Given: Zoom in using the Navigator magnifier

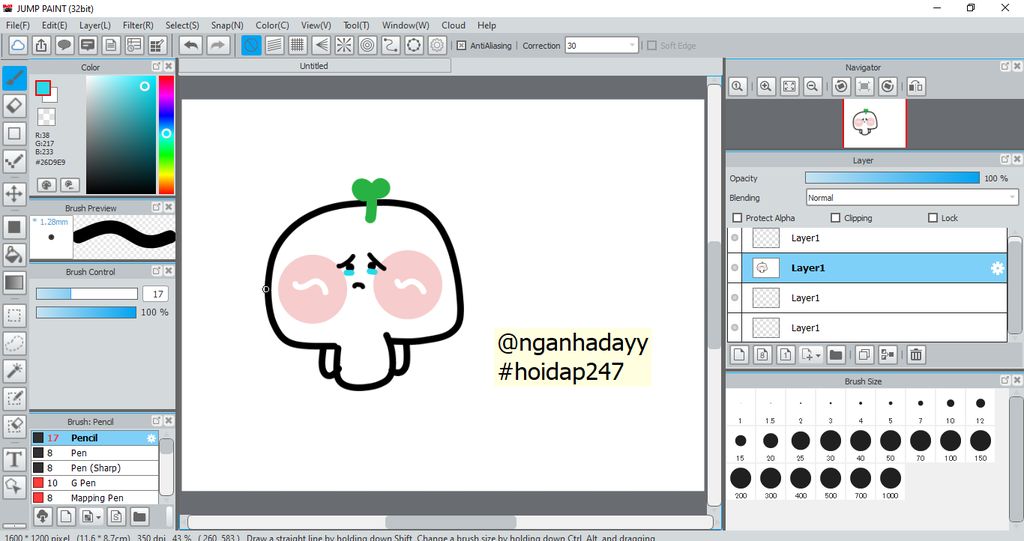Looking at the screenshot, I should 766,87.
